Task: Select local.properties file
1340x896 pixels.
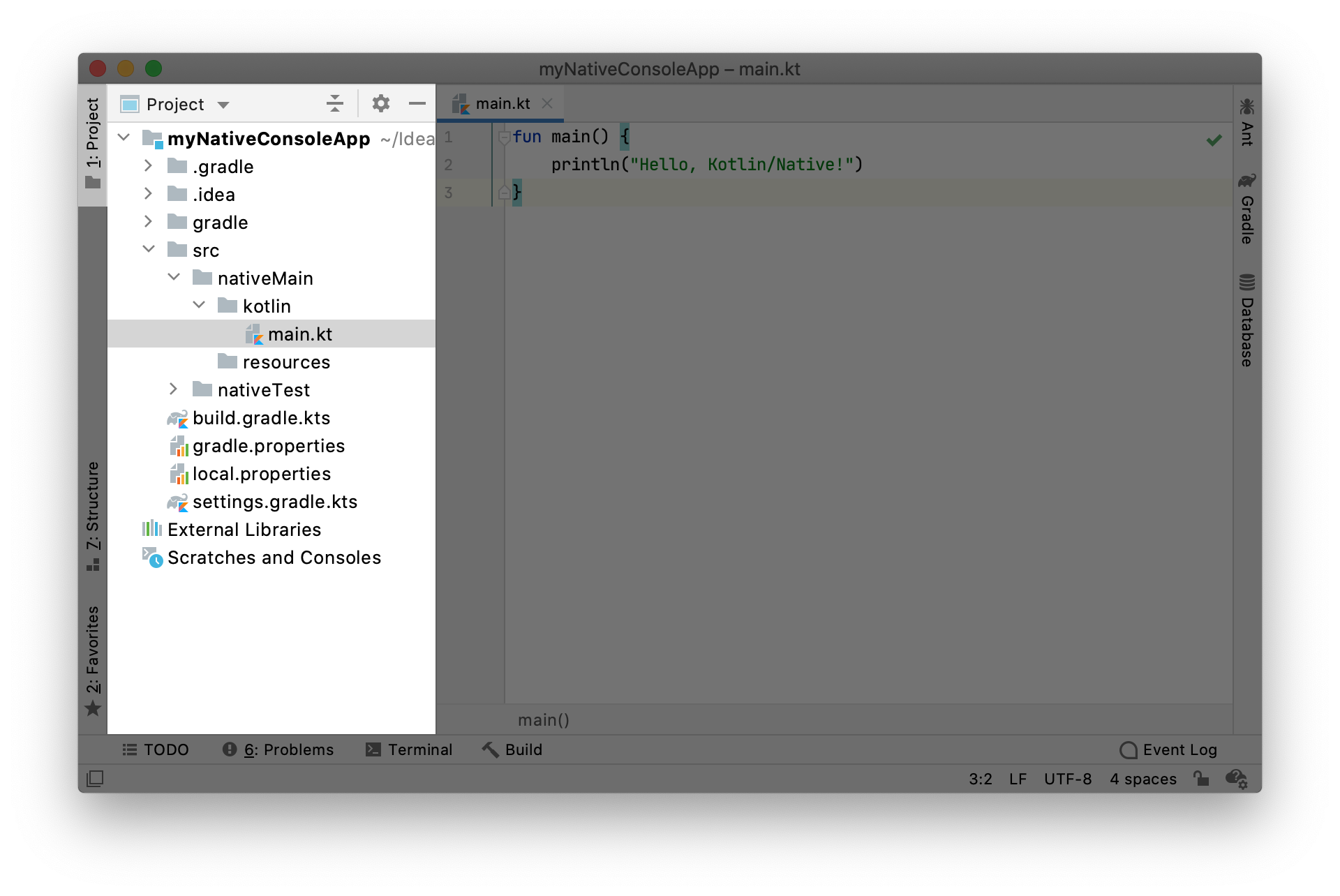Action: pyautogui.click(x=271, y=474)
